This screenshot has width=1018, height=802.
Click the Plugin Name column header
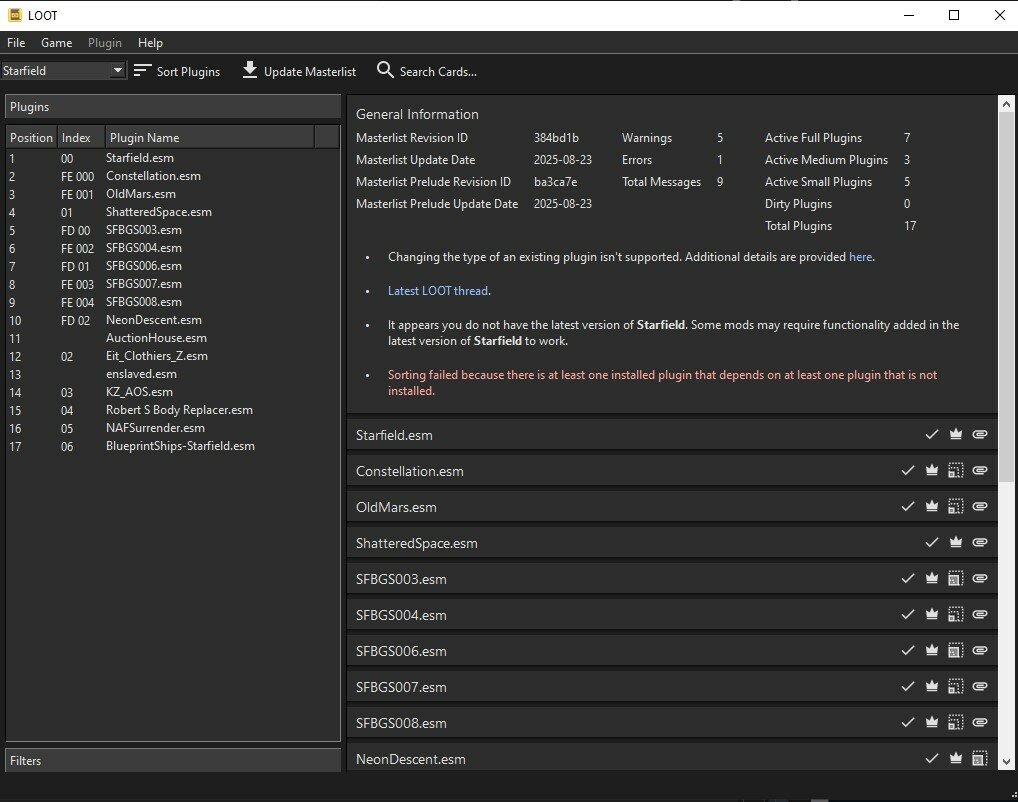(x=209, y=138)
